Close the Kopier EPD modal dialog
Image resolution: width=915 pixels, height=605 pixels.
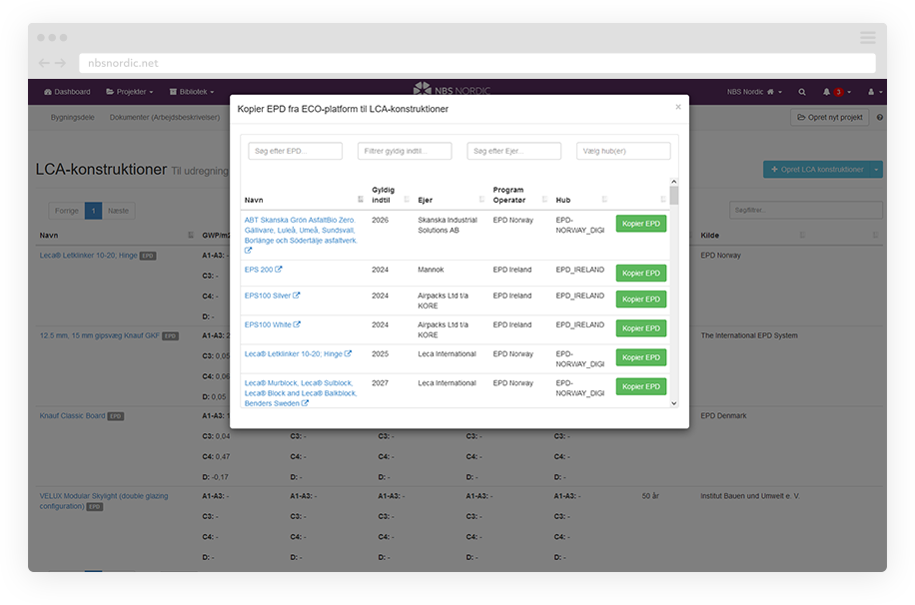point(678,107)
